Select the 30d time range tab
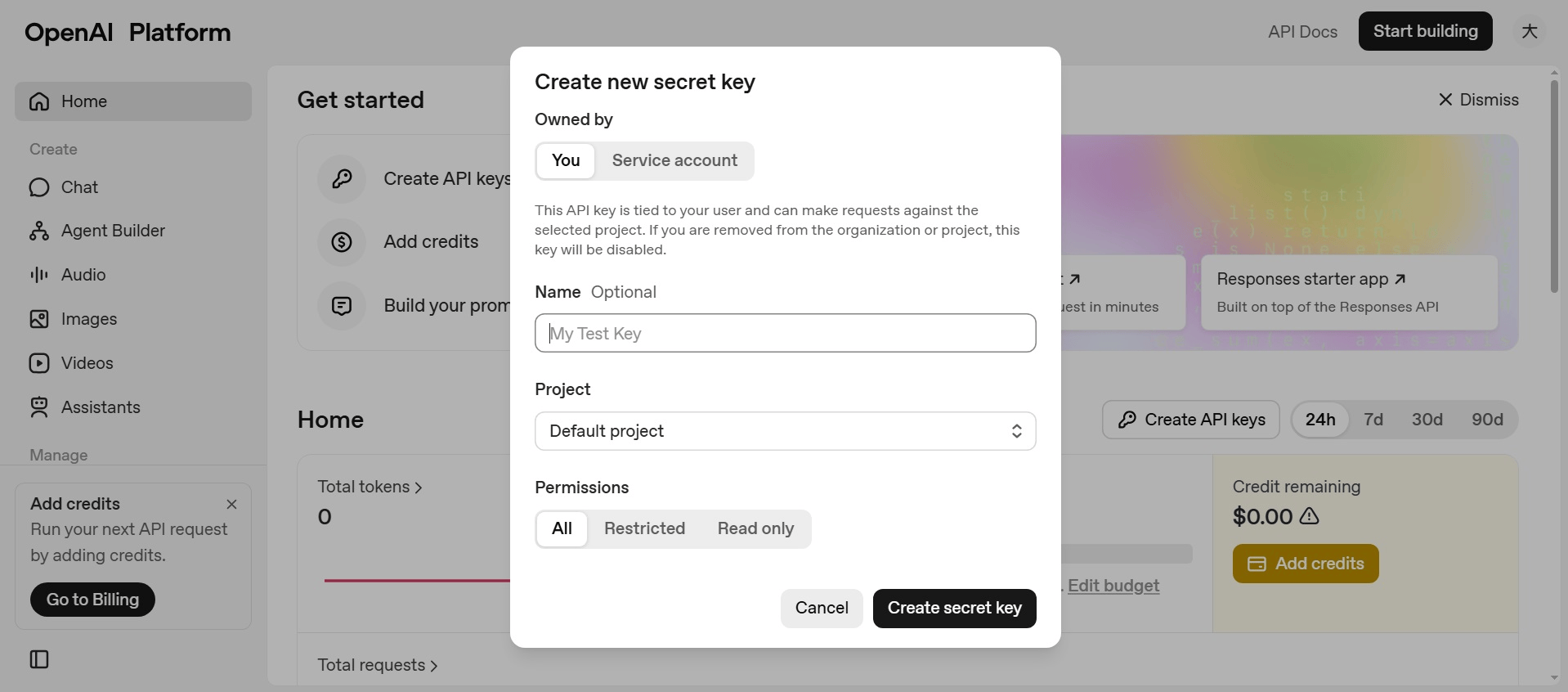 pyautogui.click(x=1427, y=420)
